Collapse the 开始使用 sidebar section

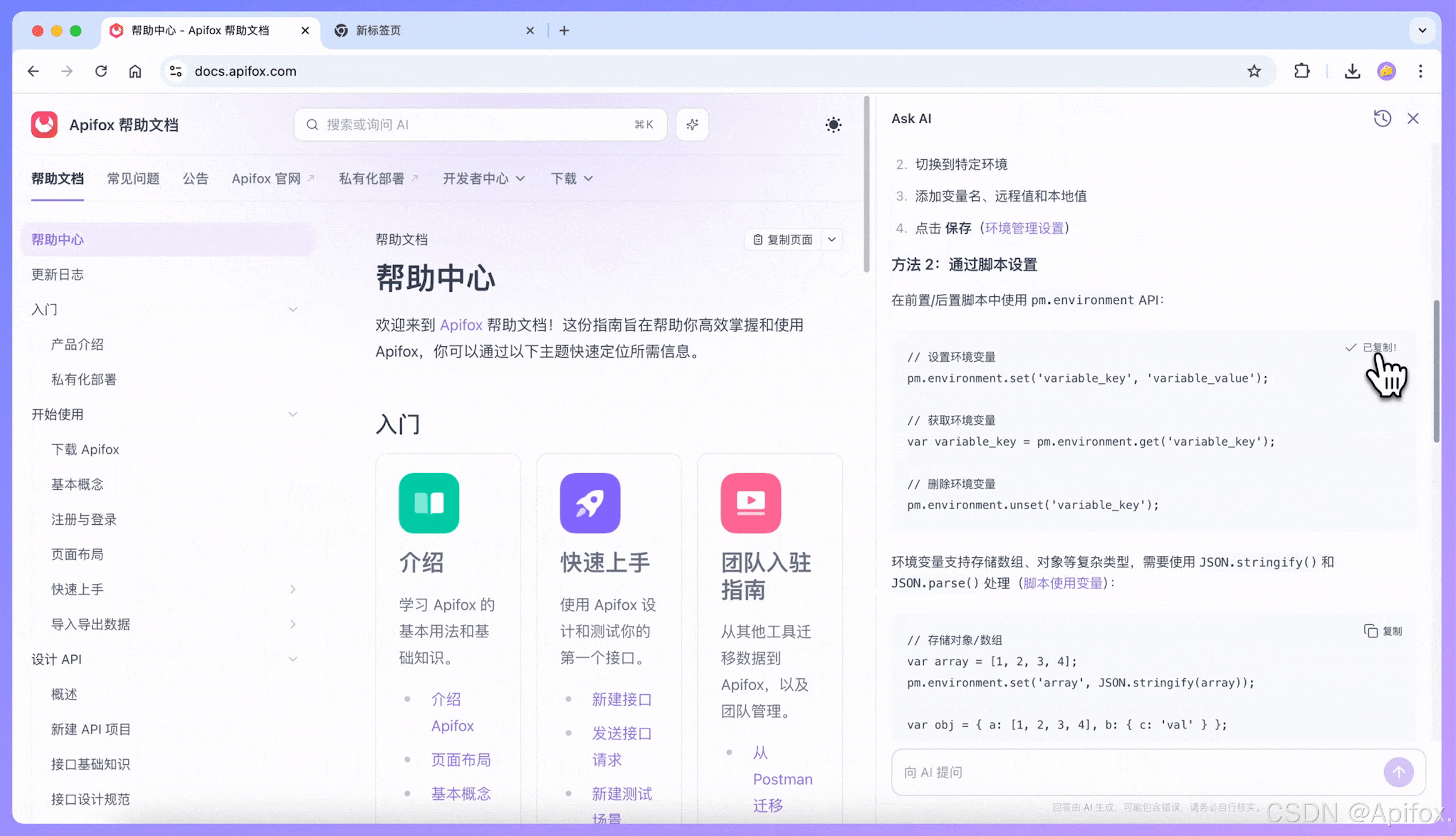293,415
